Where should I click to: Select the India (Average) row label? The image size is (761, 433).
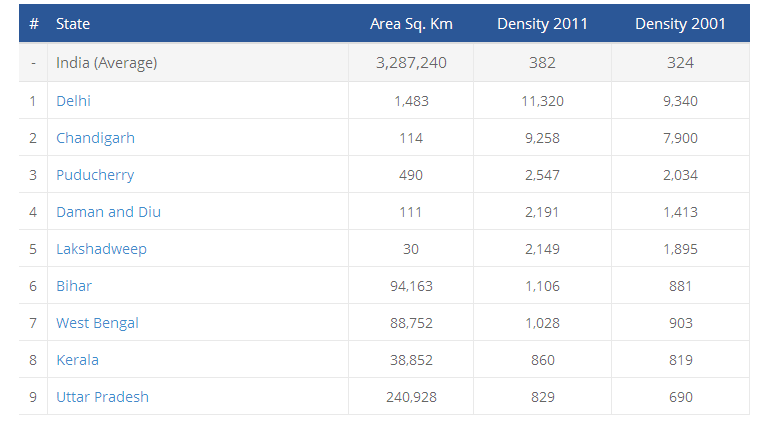pyautogui.click(x=107, y=63)
